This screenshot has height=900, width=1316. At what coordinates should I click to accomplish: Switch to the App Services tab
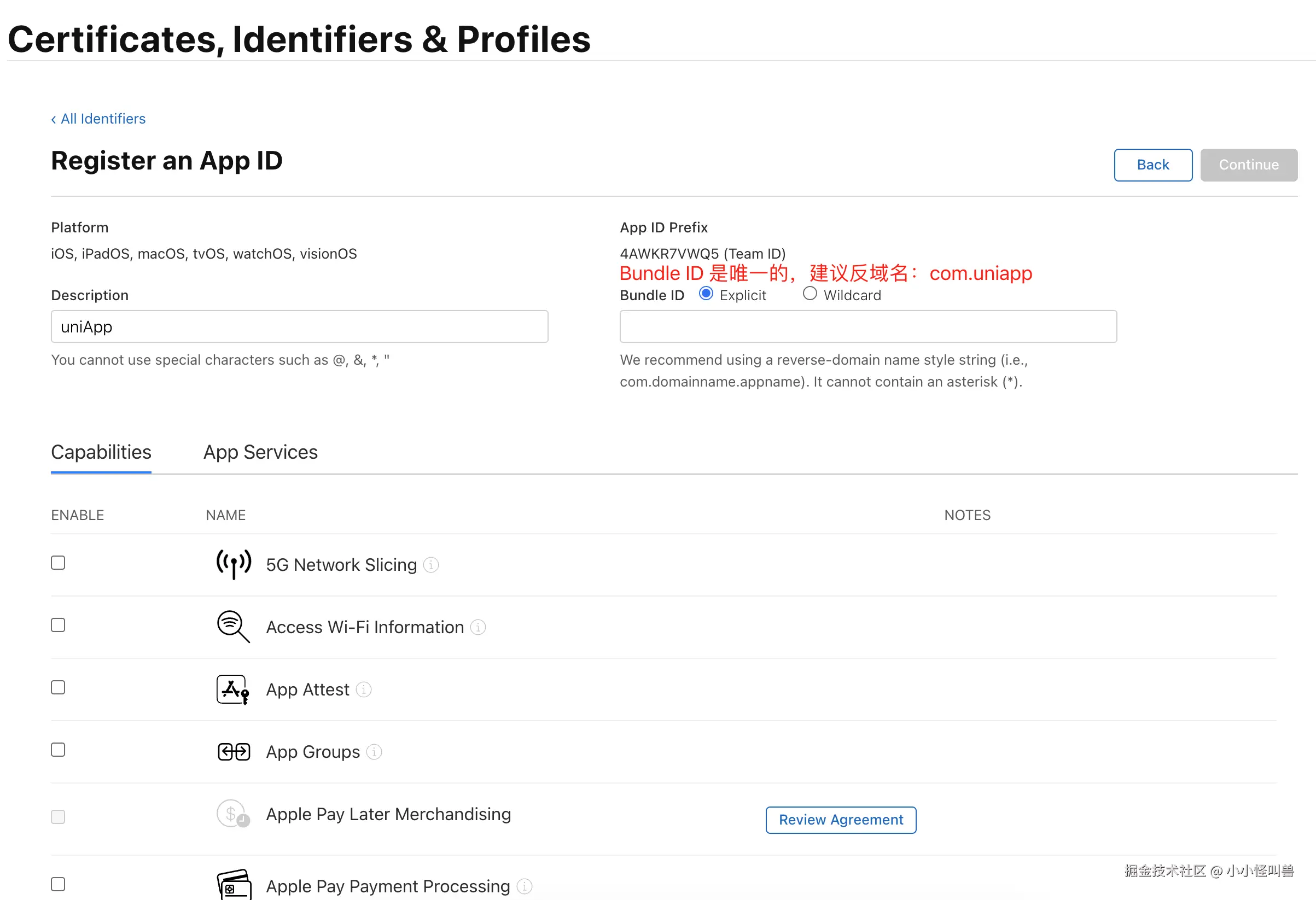260,452
